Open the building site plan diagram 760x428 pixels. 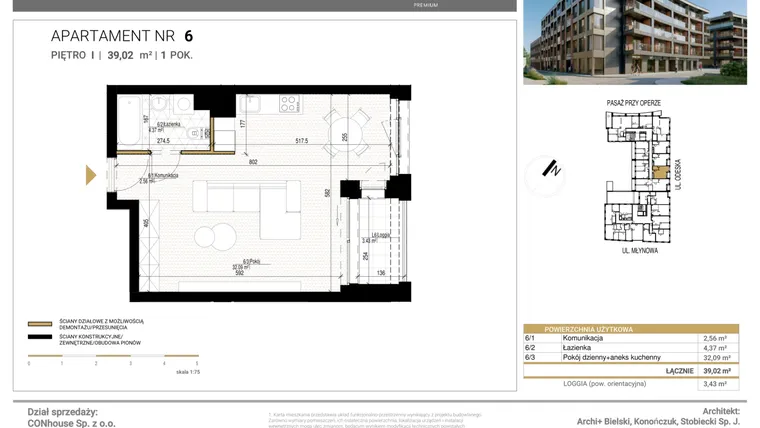click(x=638, y=176)
